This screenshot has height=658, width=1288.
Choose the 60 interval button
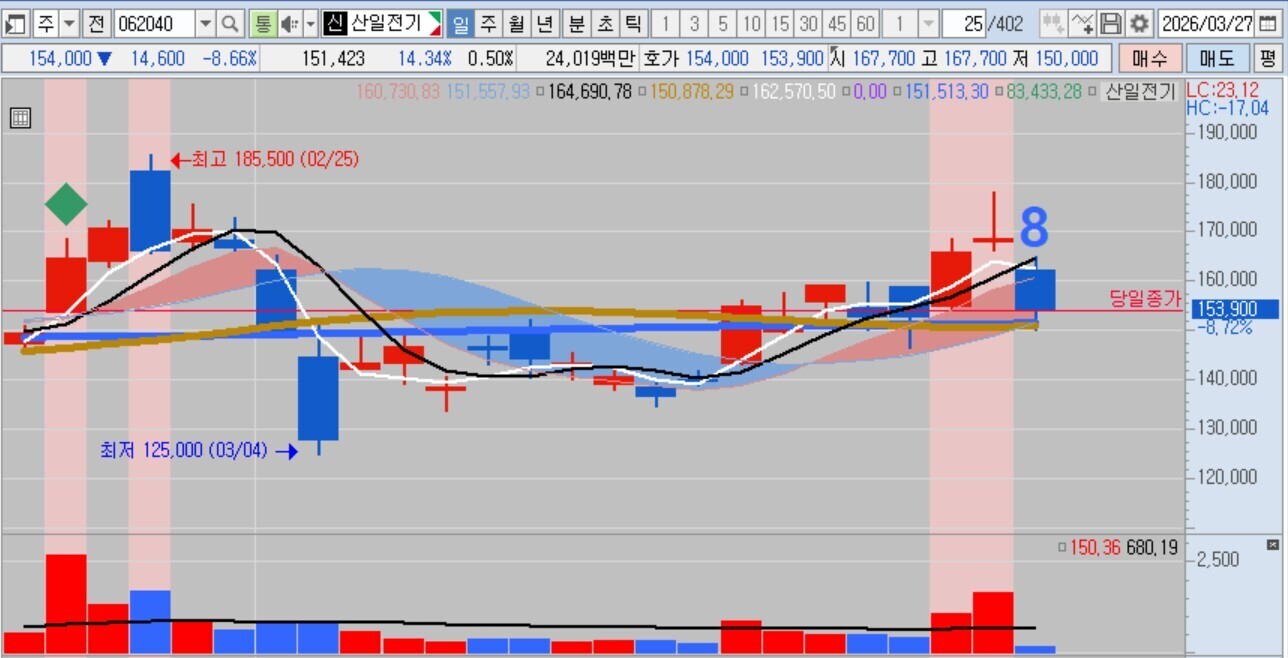[866, 23]
